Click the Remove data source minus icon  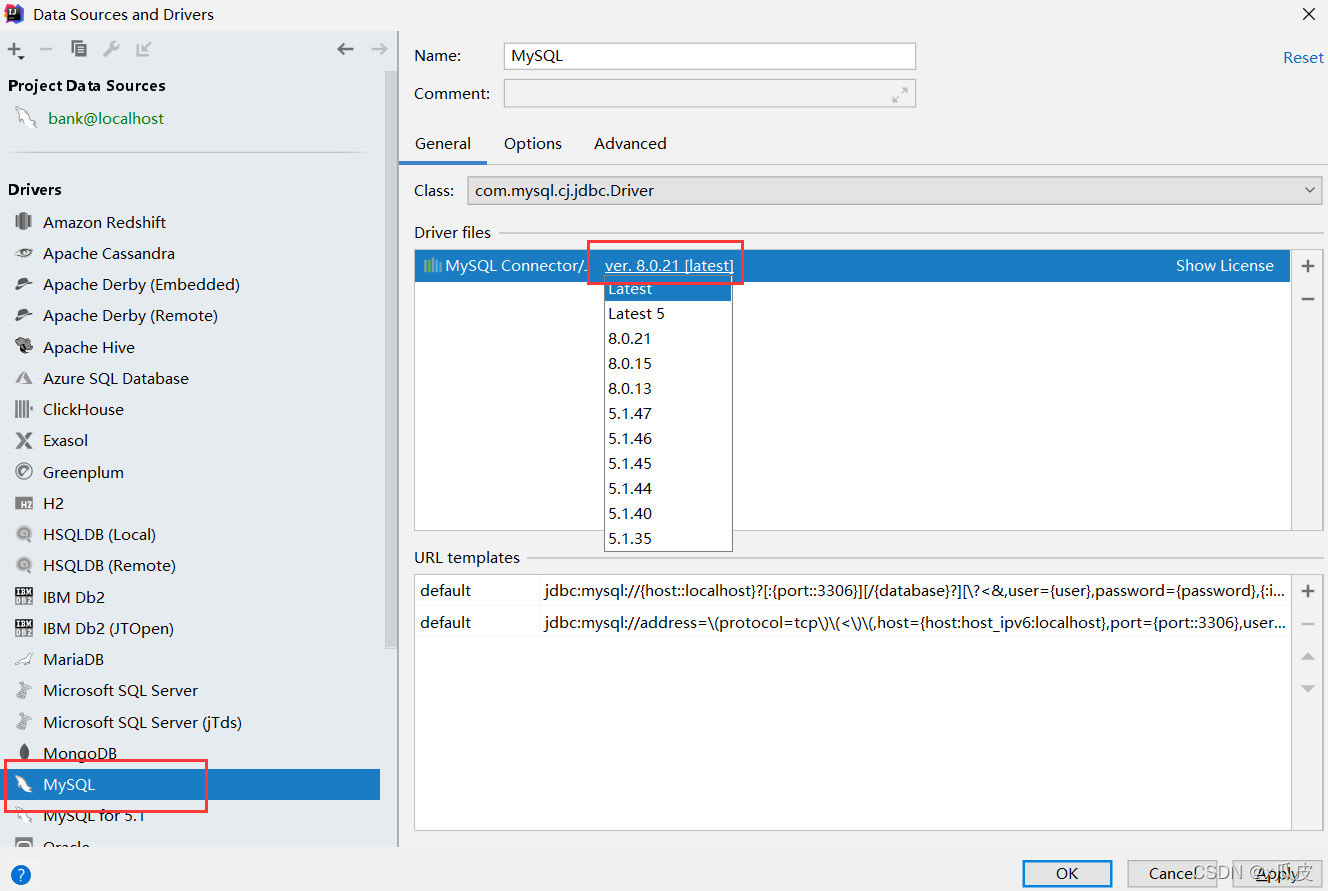[x=46, y=48]
